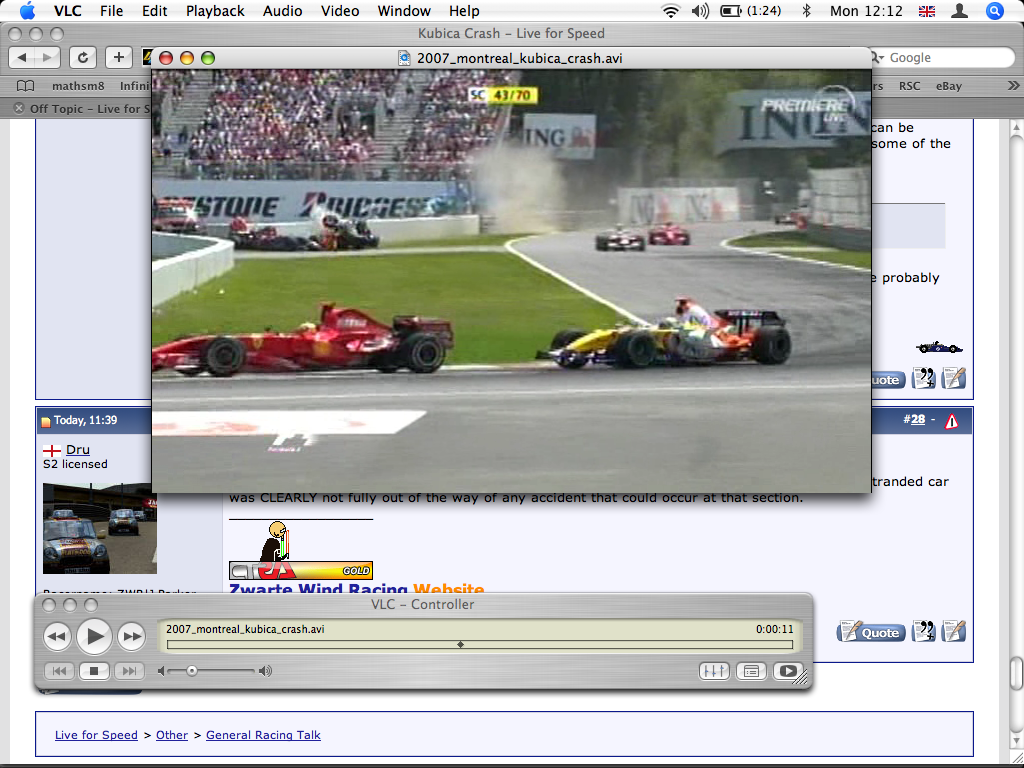1024x768 pixels.
Task: Click the previous track button in VLC Controller
Action: pos(59,671)
